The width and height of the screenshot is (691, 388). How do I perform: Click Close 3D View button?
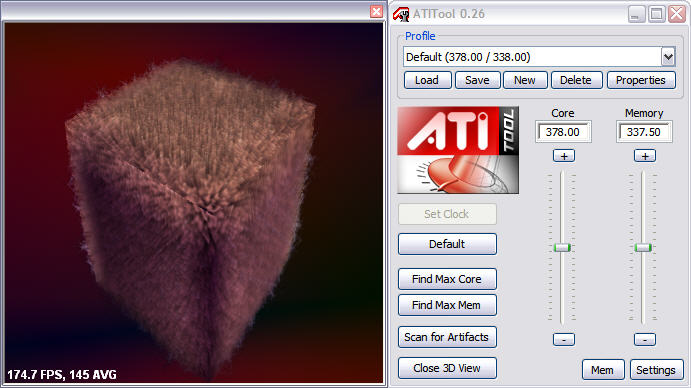447,368
